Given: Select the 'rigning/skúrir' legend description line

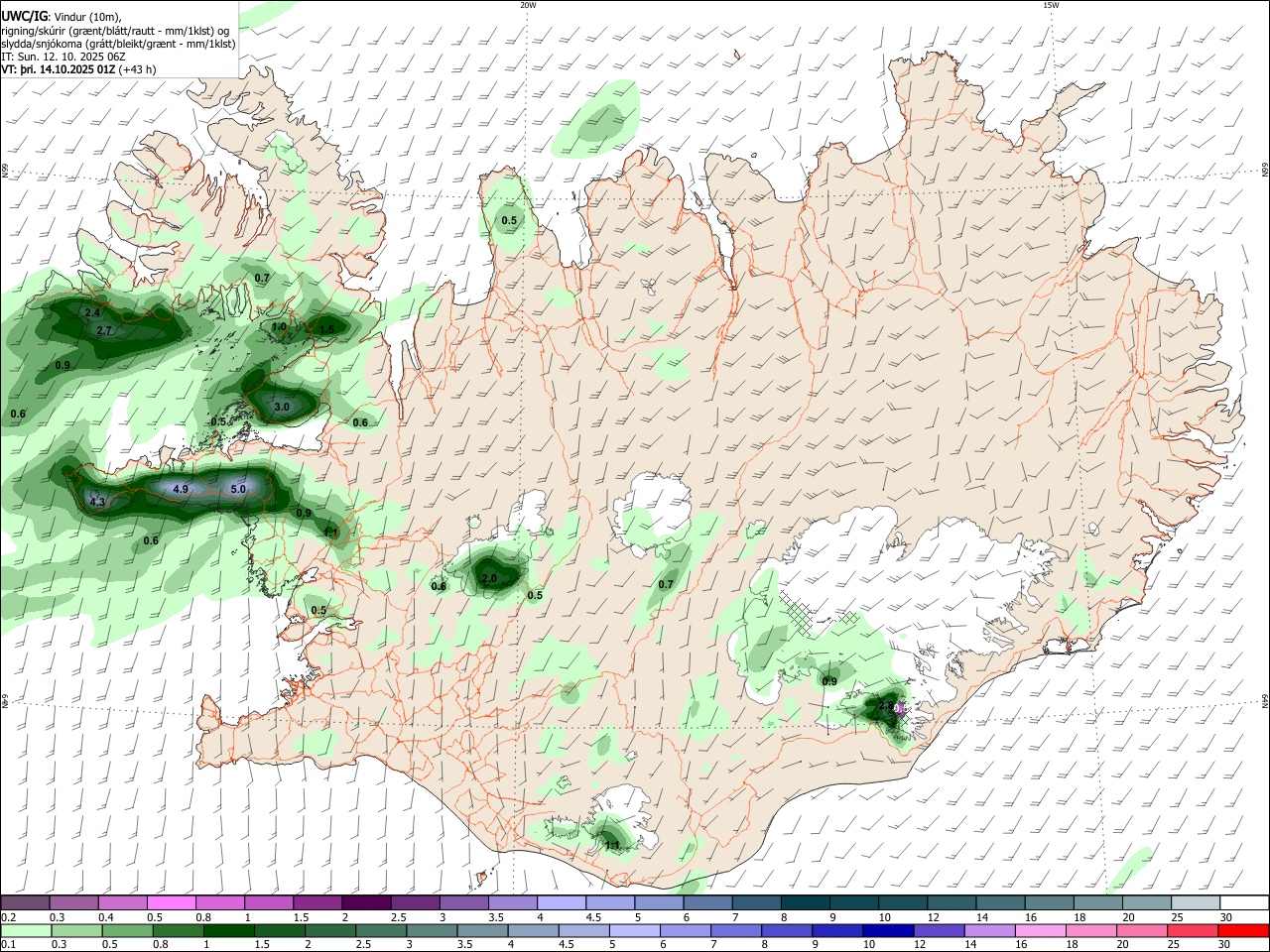Looking at the screenshot, I should (115, 30).
